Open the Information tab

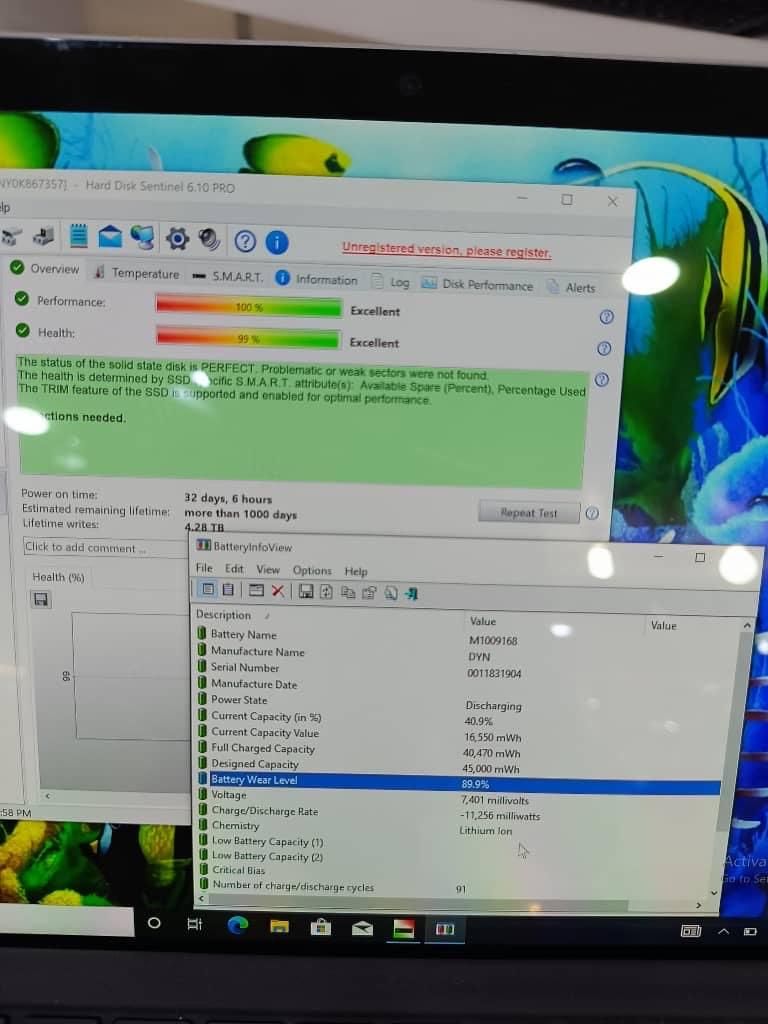pyautogui.click(x=317, y=279)
